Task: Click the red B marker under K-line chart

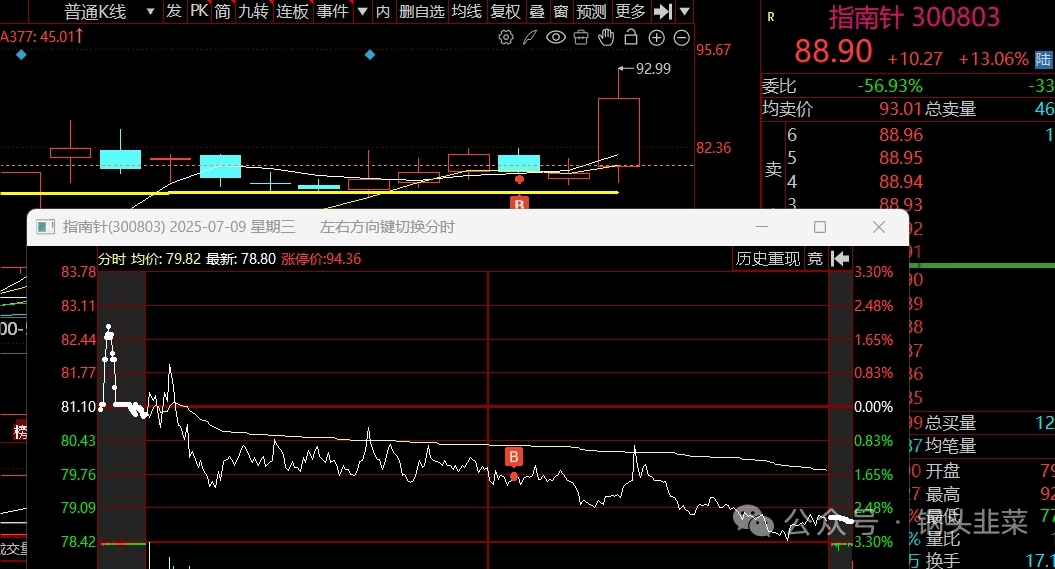Action: pos(519,203)
